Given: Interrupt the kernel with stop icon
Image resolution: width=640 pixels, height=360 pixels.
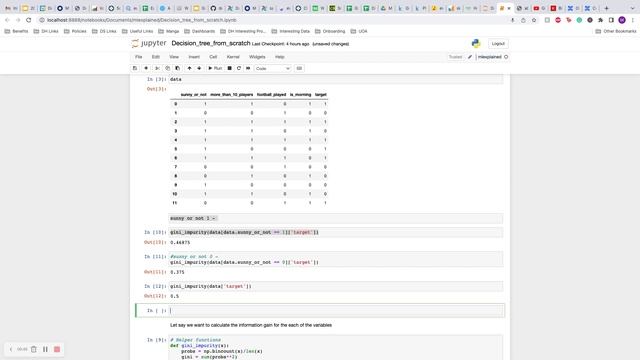Looking at the screenshot, I should coord(229,68).
